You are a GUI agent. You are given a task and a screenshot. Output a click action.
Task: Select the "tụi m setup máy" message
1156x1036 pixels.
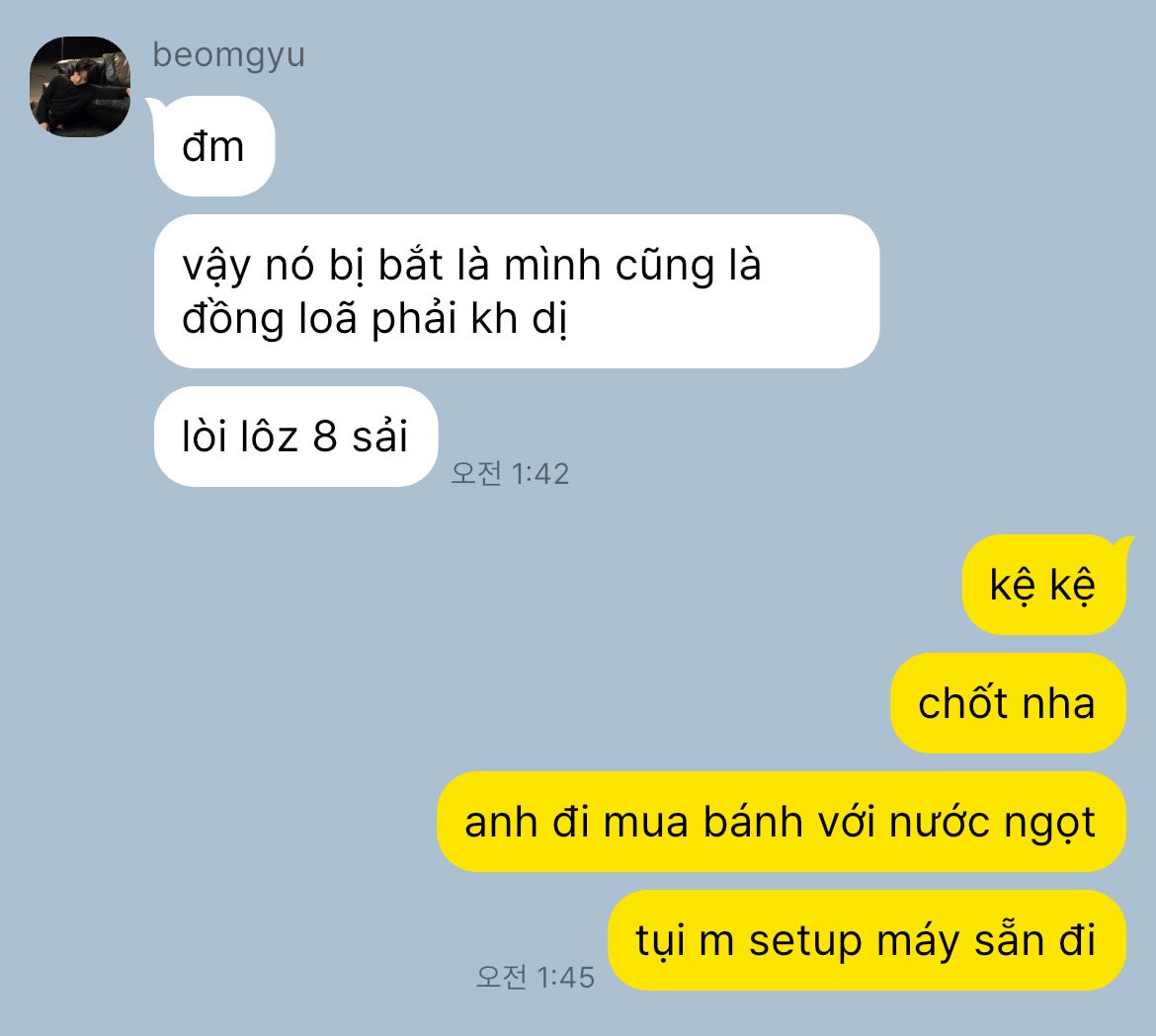tap(867, 940)
